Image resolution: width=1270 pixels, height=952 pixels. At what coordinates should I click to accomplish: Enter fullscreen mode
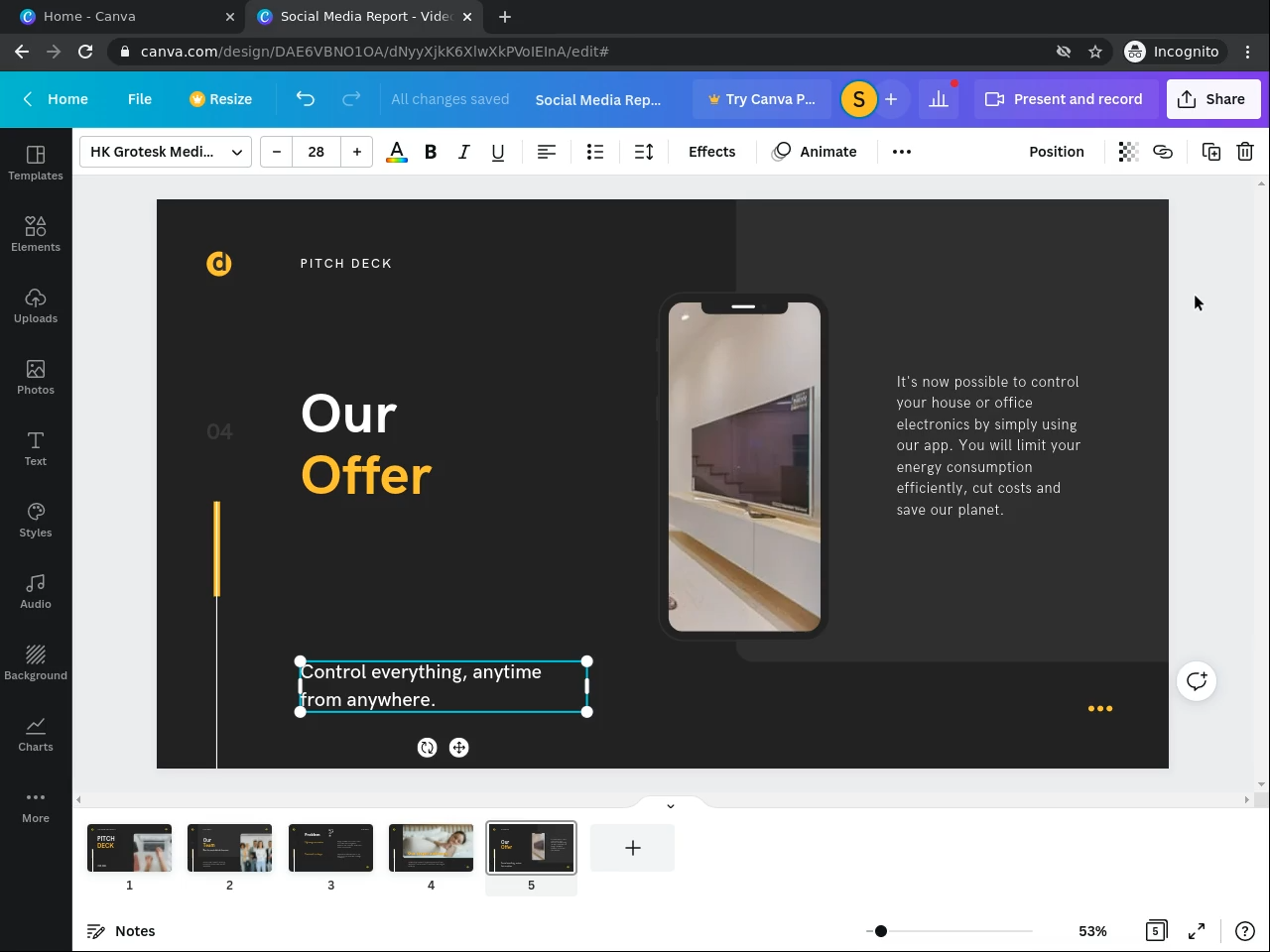tap(1197, 931)
